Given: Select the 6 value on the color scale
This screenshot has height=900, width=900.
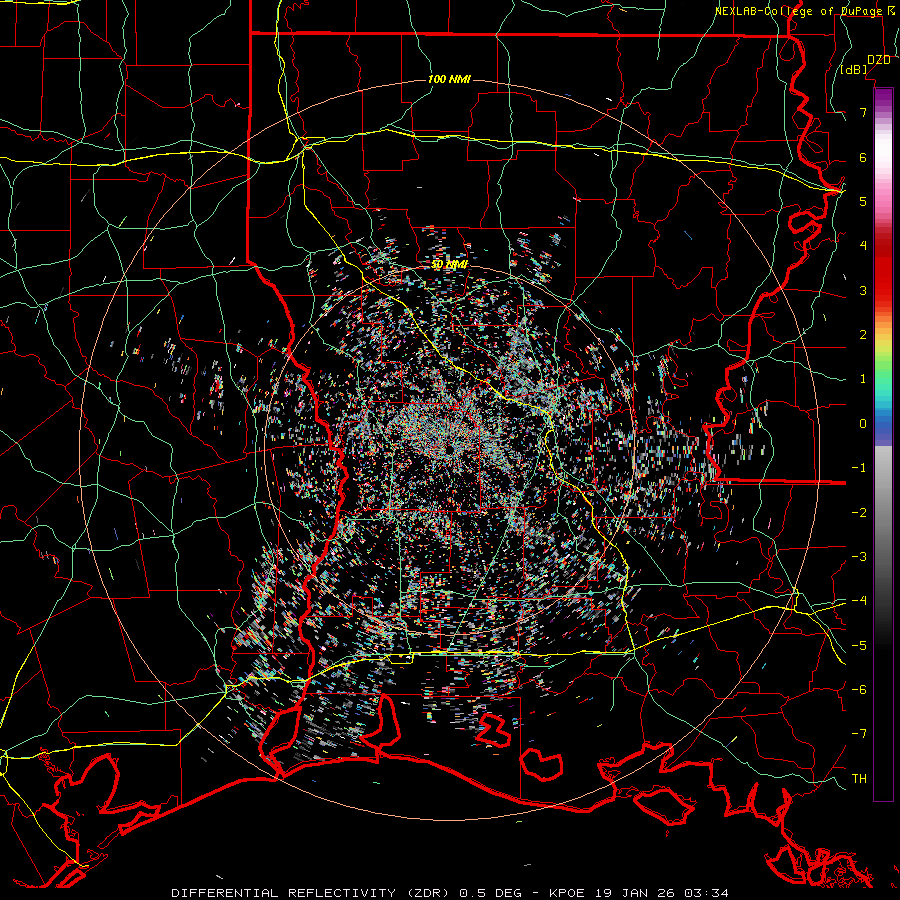Looking at the screenshot, I should point(863,157).
